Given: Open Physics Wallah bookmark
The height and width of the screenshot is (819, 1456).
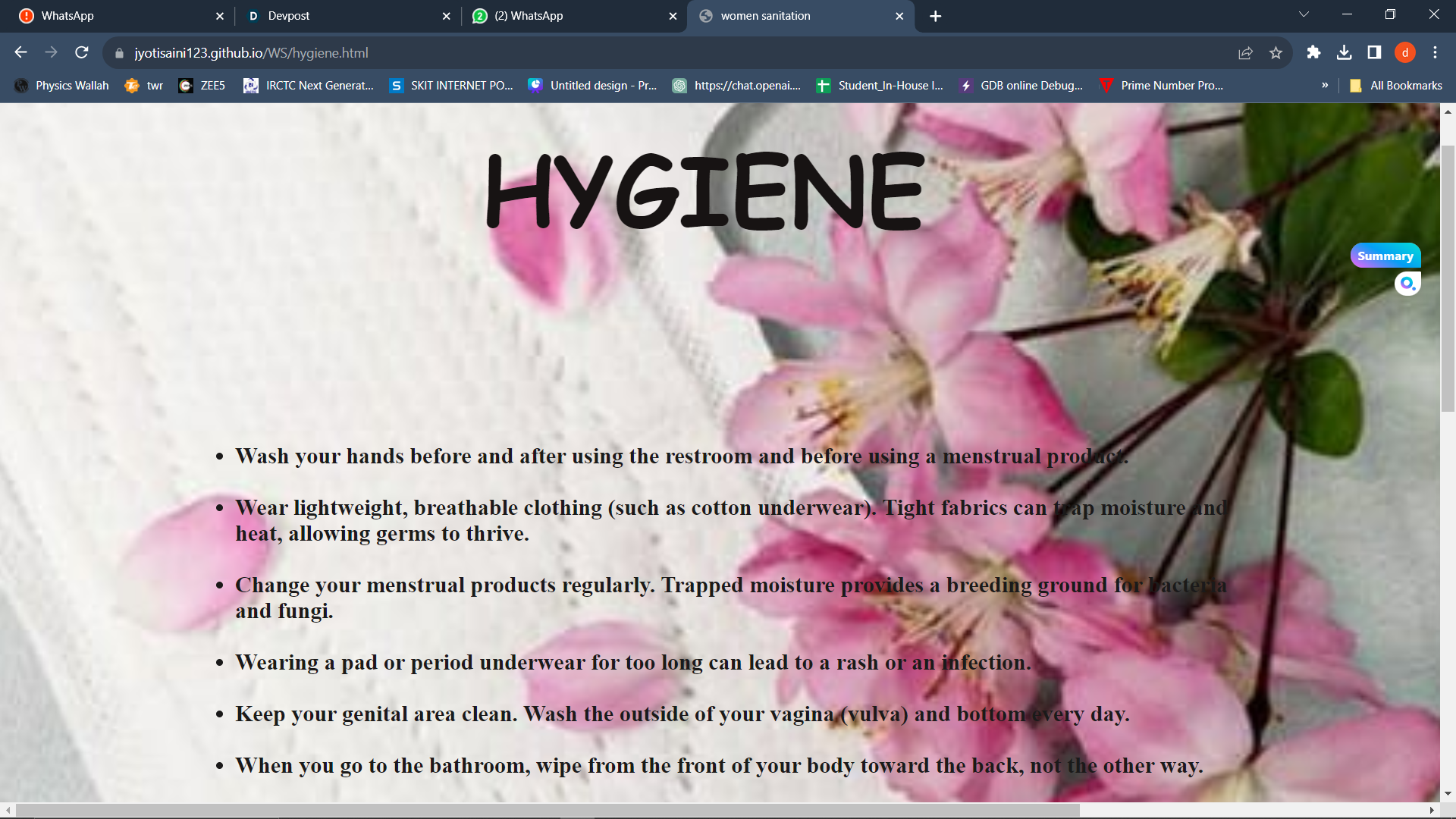Looking at the screenshot, I should point(62,86).
